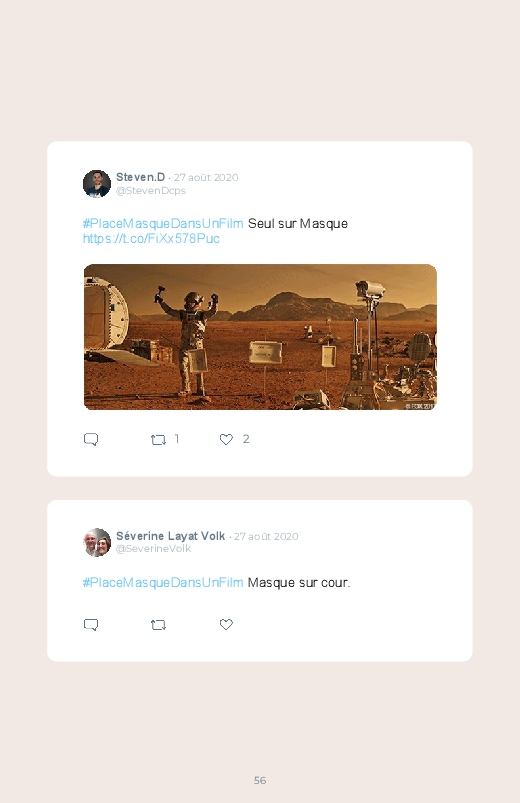
Task: Like Steven.D's tweet with the heart icon
Action: 226,439
